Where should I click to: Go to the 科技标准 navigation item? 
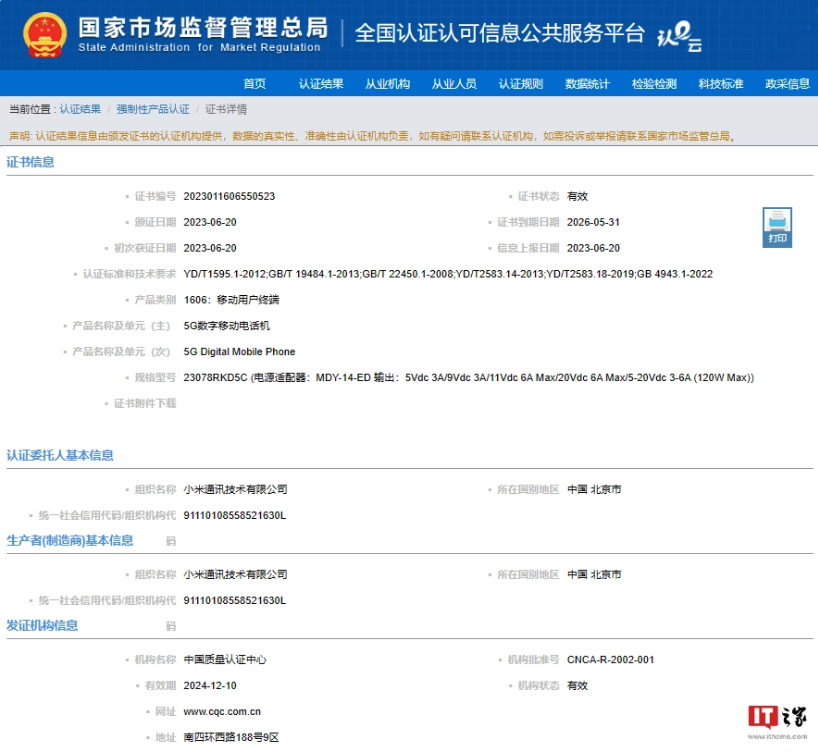[x=721, y=83]
